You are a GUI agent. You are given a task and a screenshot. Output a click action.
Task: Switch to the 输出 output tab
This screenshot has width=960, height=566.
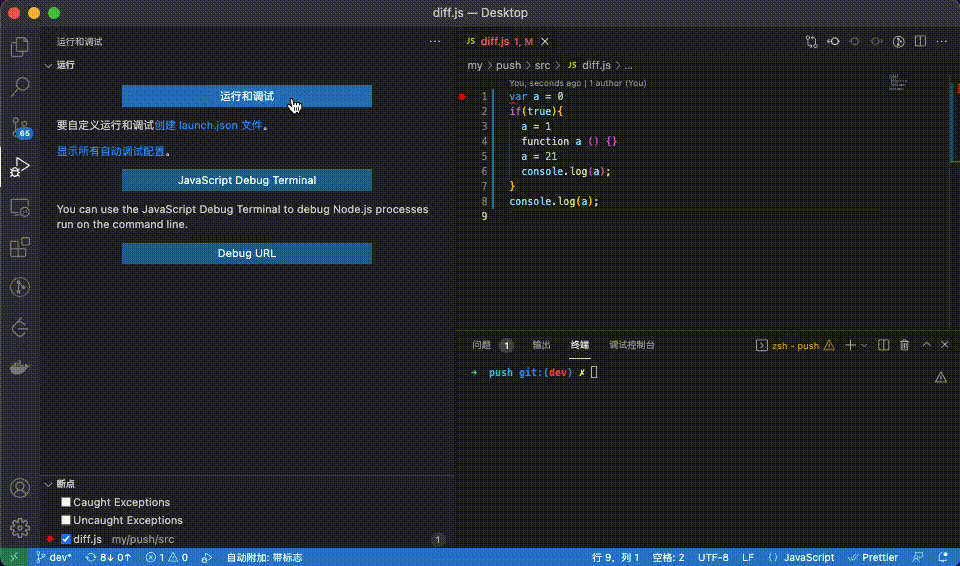(541, 345)
